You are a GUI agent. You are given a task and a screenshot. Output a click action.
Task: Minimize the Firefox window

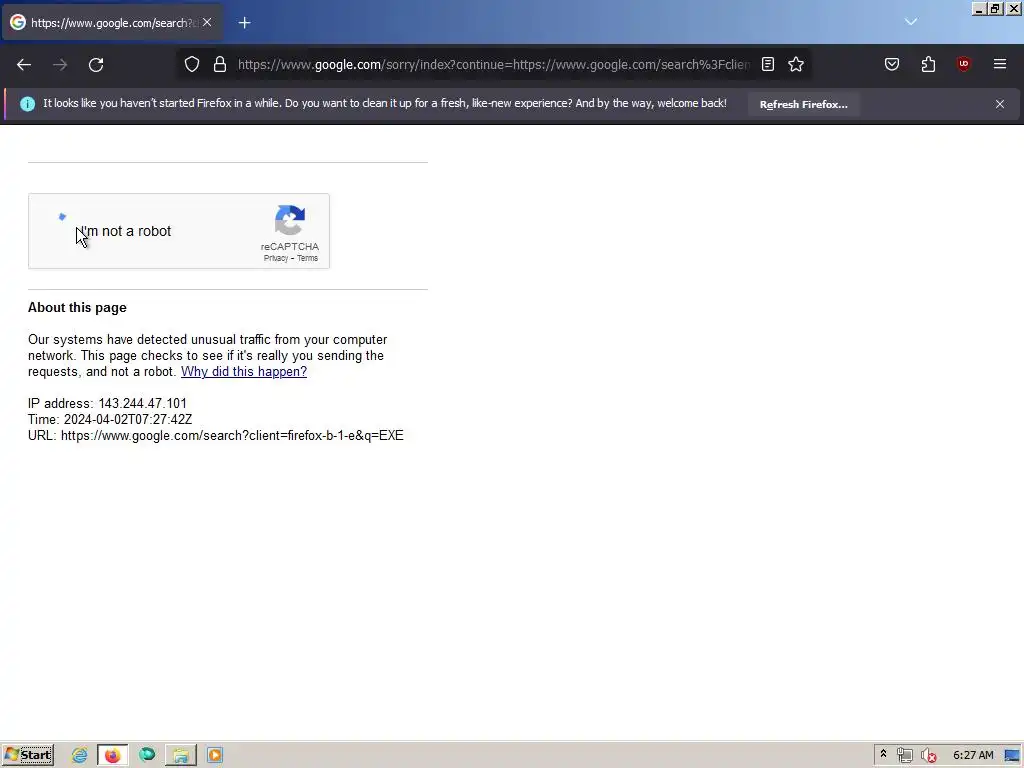[978, 8]
